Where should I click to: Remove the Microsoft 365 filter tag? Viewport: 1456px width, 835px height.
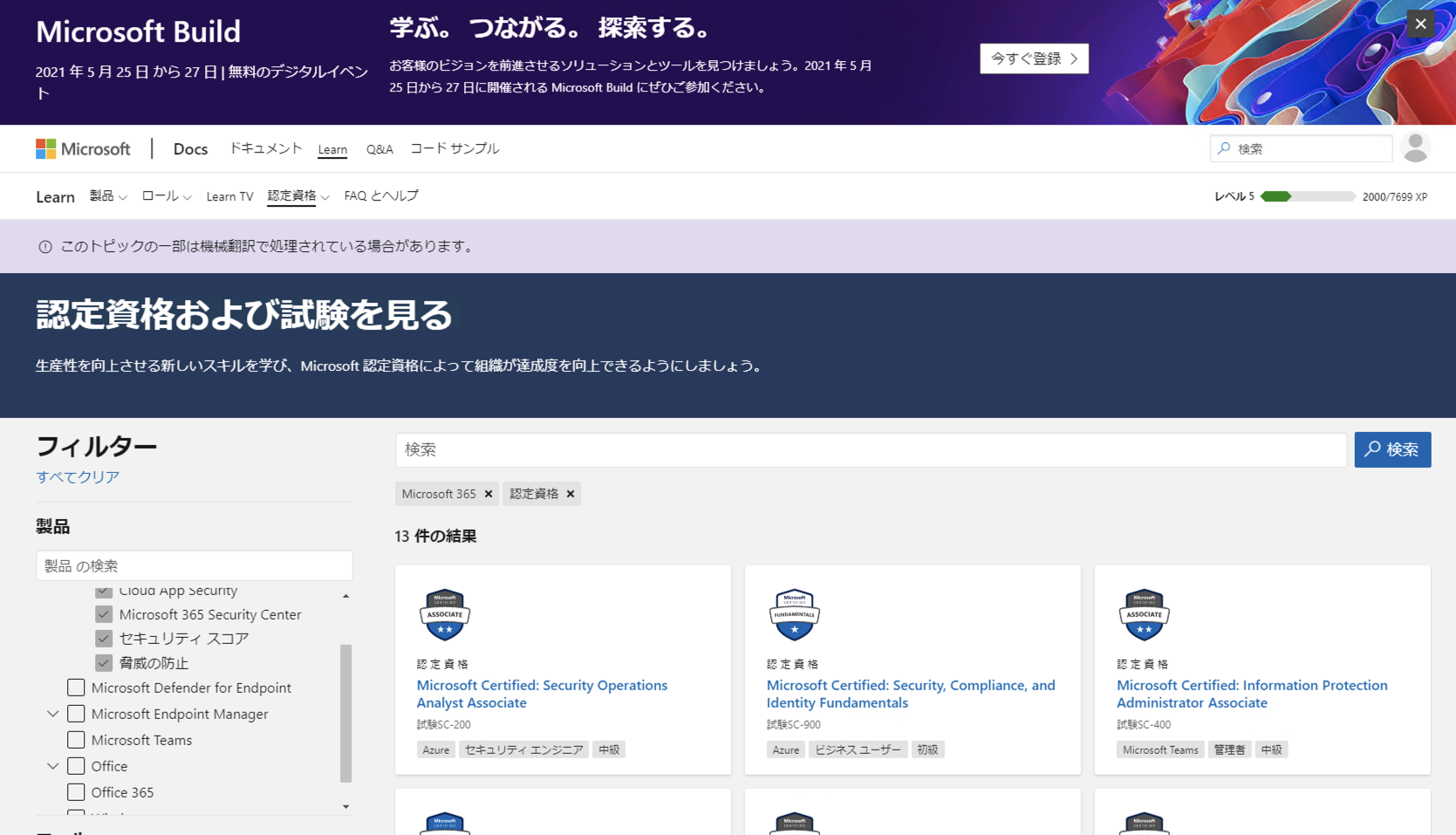(489, 494)
